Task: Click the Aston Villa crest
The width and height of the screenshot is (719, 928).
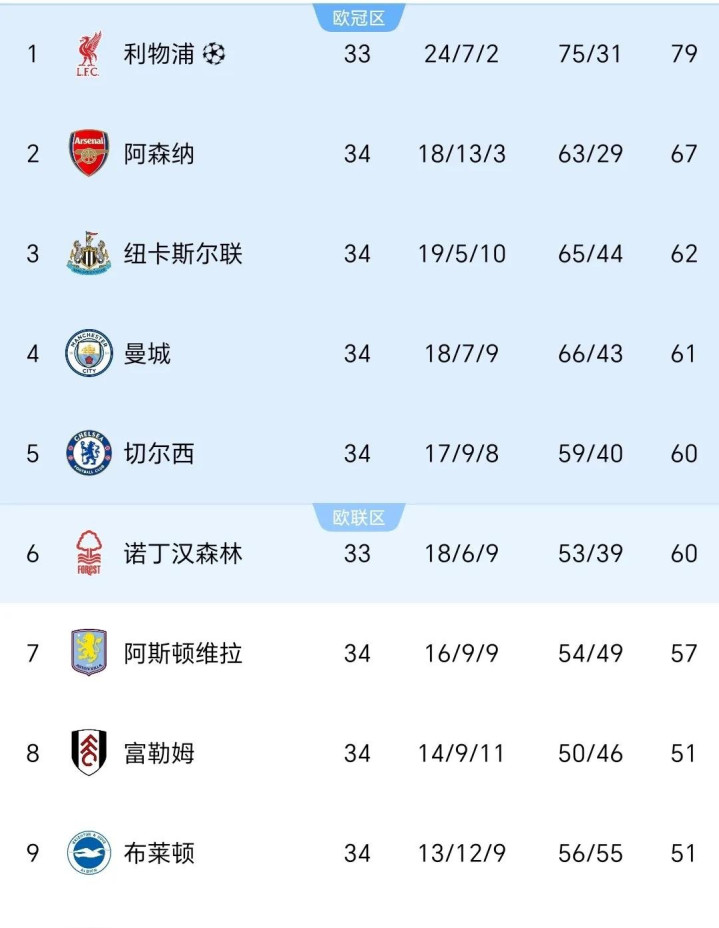Action: (89, 653)
